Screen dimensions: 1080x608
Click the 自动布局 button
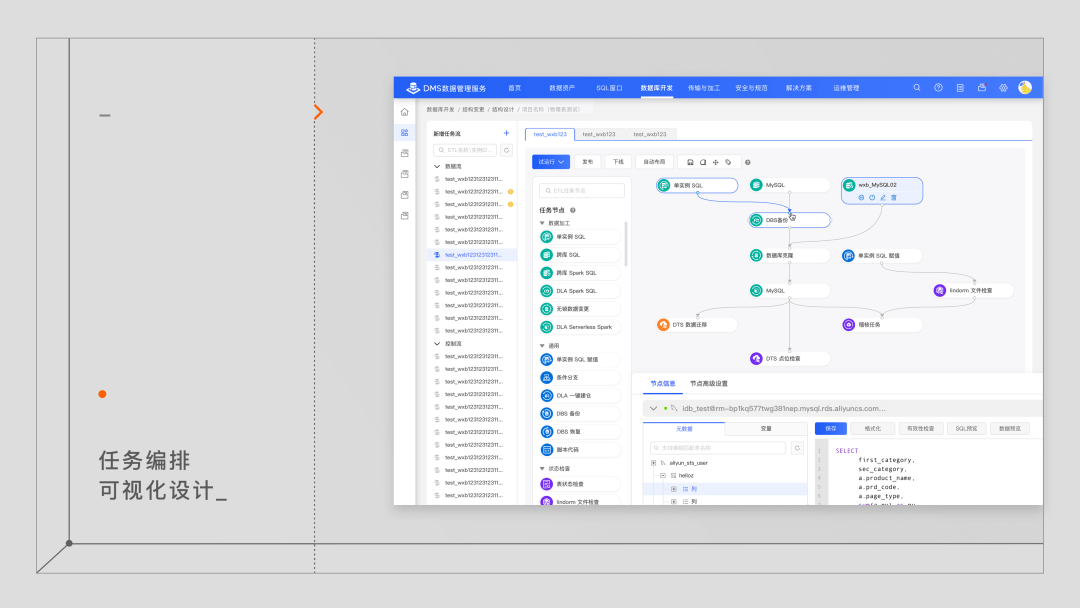(654, 162)
